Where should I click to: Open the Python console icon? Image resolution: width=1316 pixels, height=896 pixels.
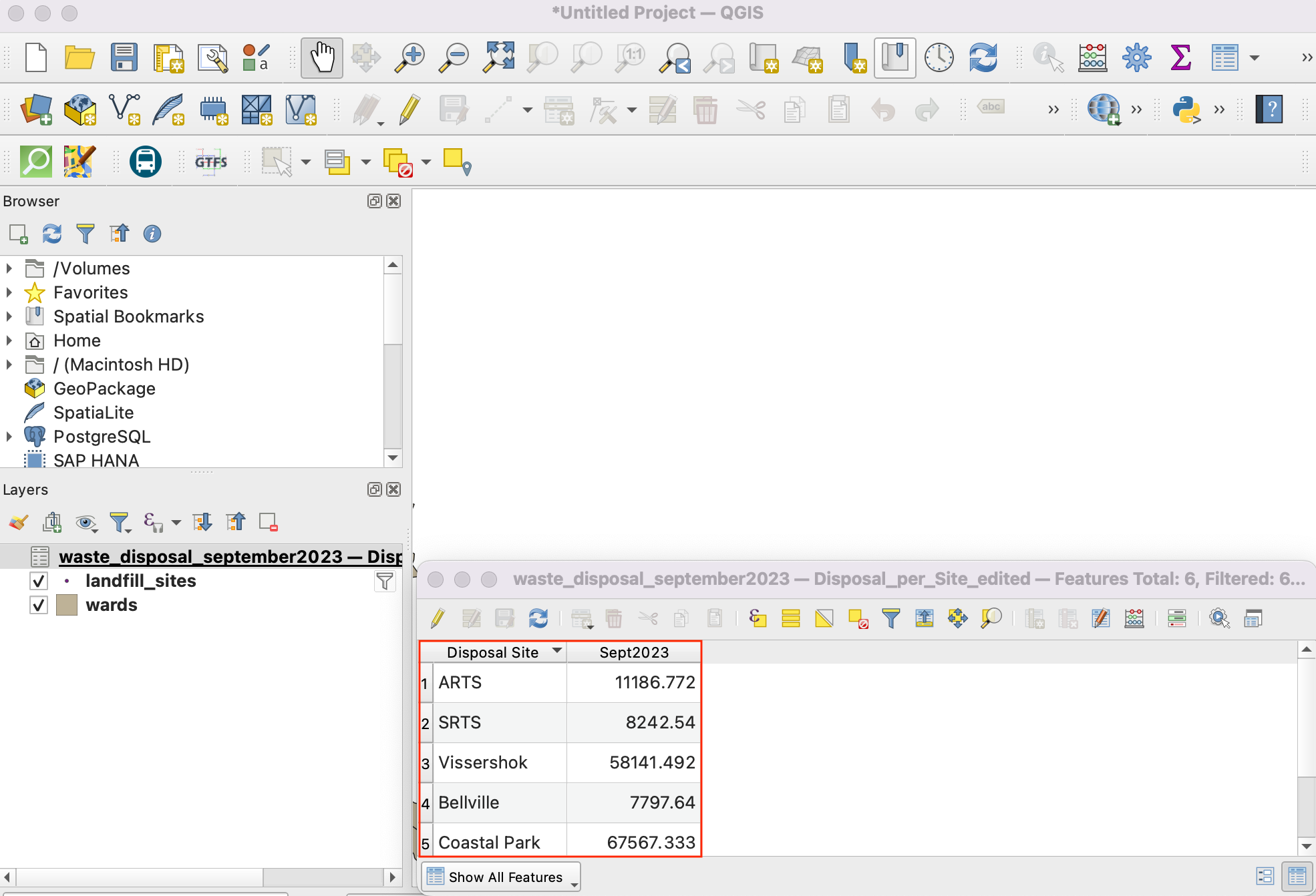1186,109
